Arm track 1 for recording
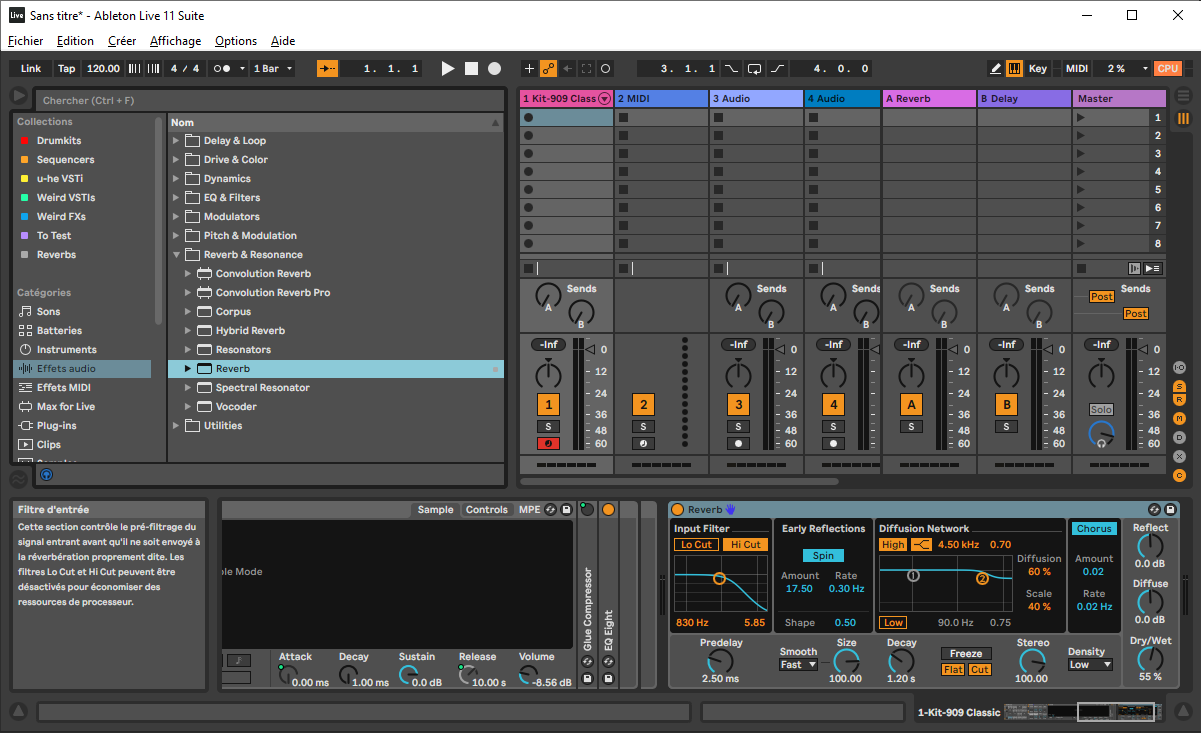Image resolution: width=1201 pixels, height=733 pixels. (548, 443)
